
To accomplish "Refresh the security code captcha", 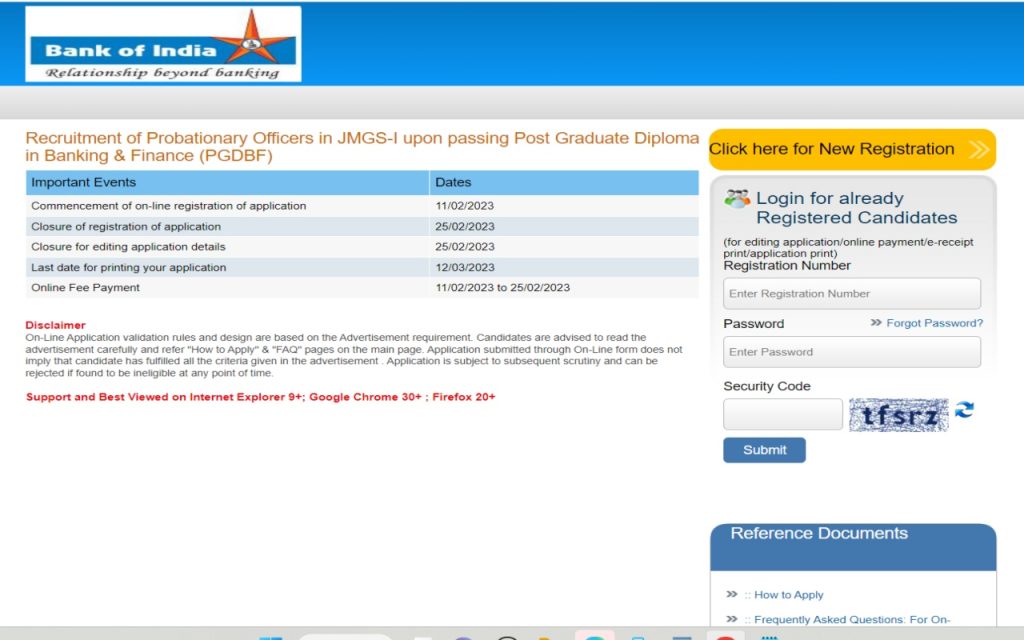I will pyautogui.click(x=964, y=410).
